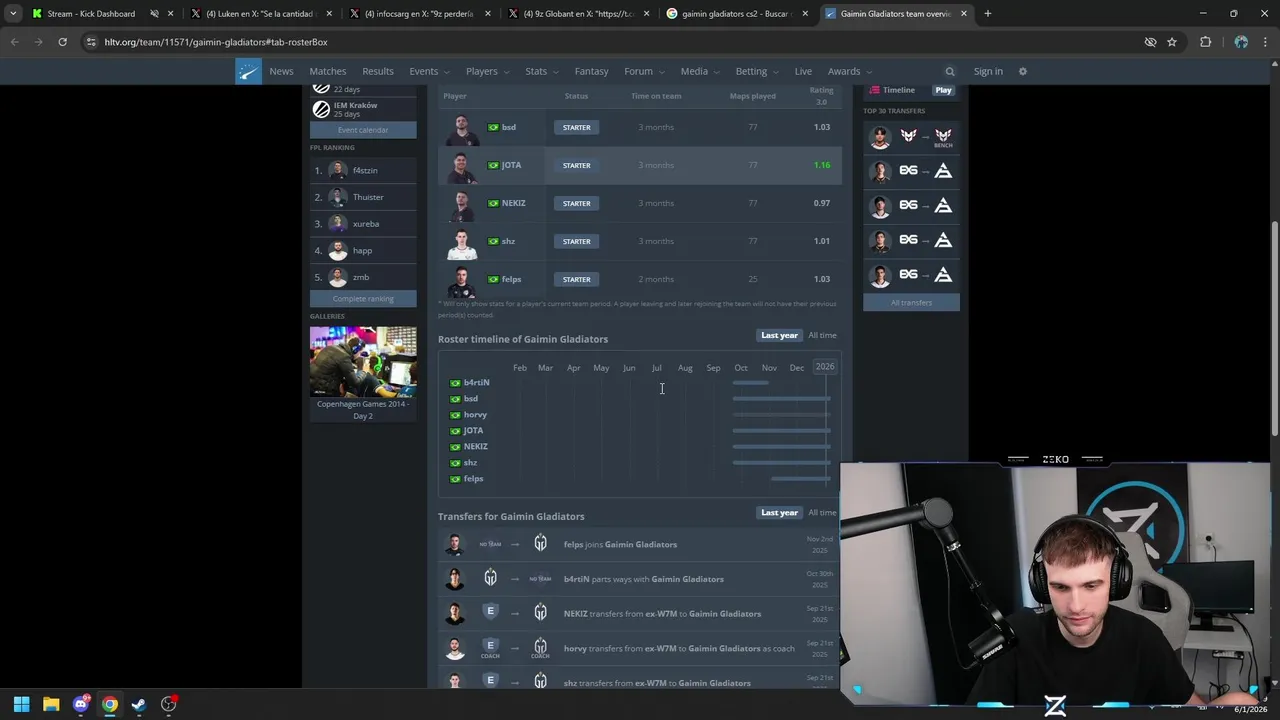Open the Copenhagen Games 2014 gallery thumbnail
This screenshot has height=720, width=1280.
pyautogui.click(x=363, y=362)
